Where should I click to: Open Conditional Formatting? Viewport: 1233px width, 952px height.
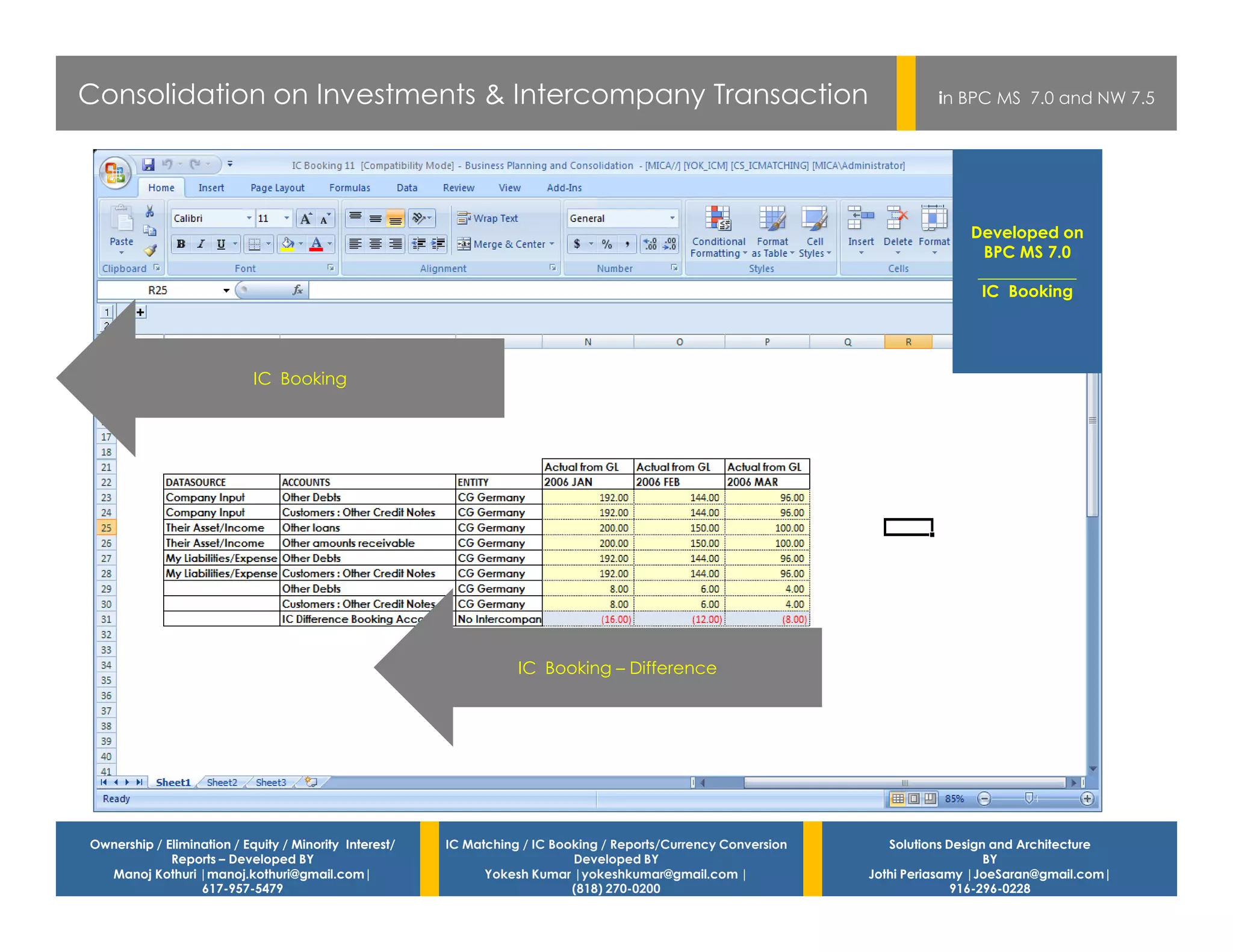pyautogui.click(x=718, y=232)
